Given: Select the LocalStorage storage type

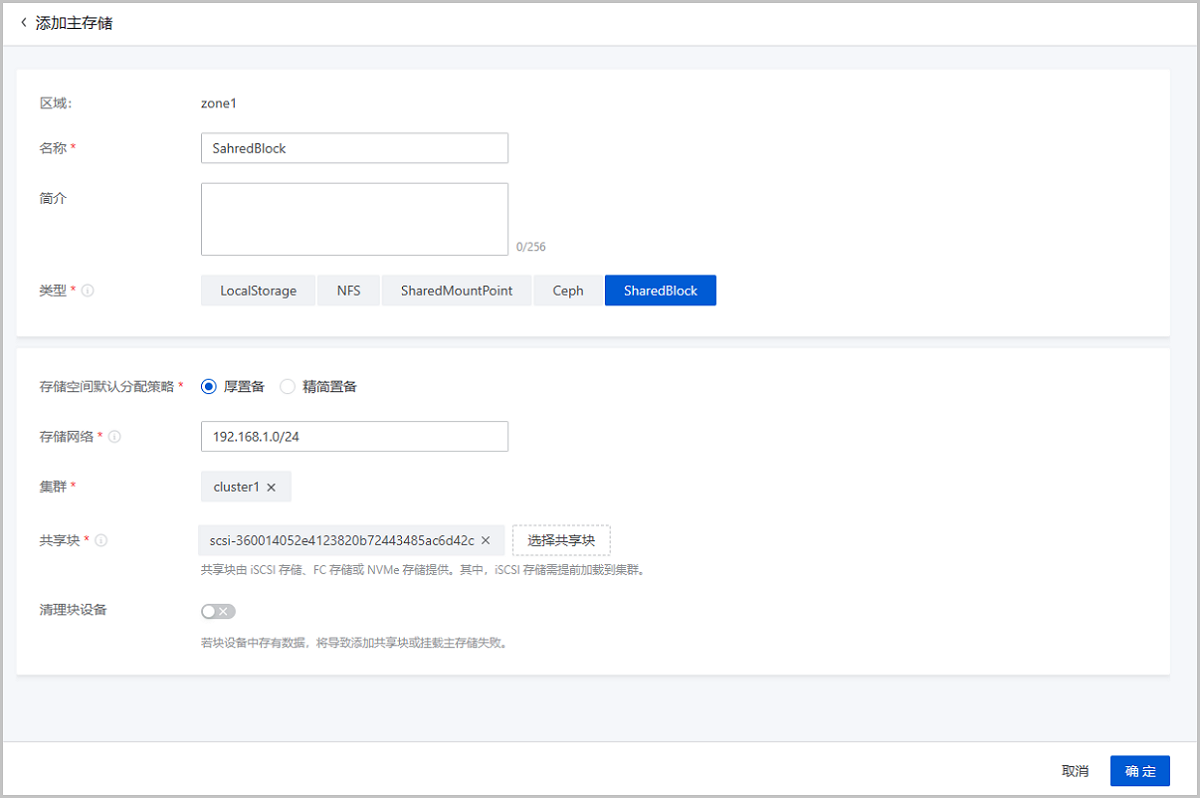Looking at the screenshot, I should tap(257, 290).
